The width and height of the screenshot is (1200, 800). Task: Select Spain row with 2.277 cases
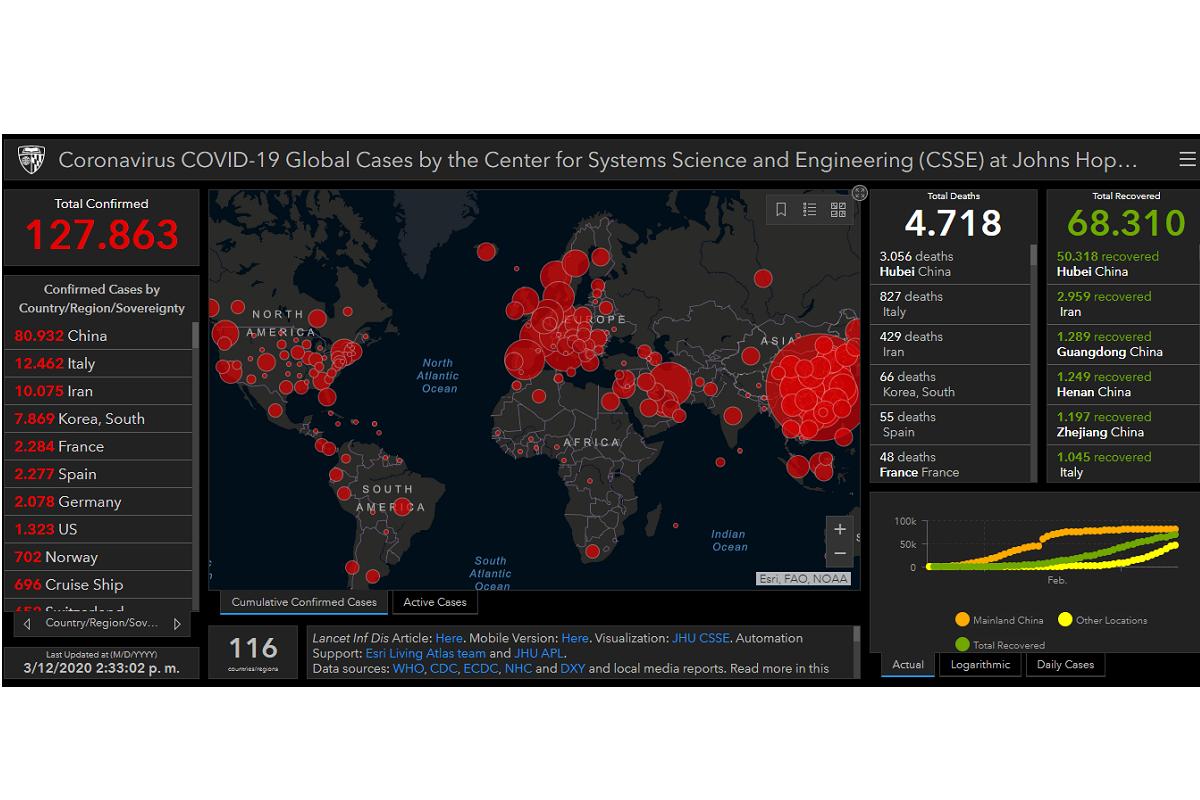click(98, 474)
